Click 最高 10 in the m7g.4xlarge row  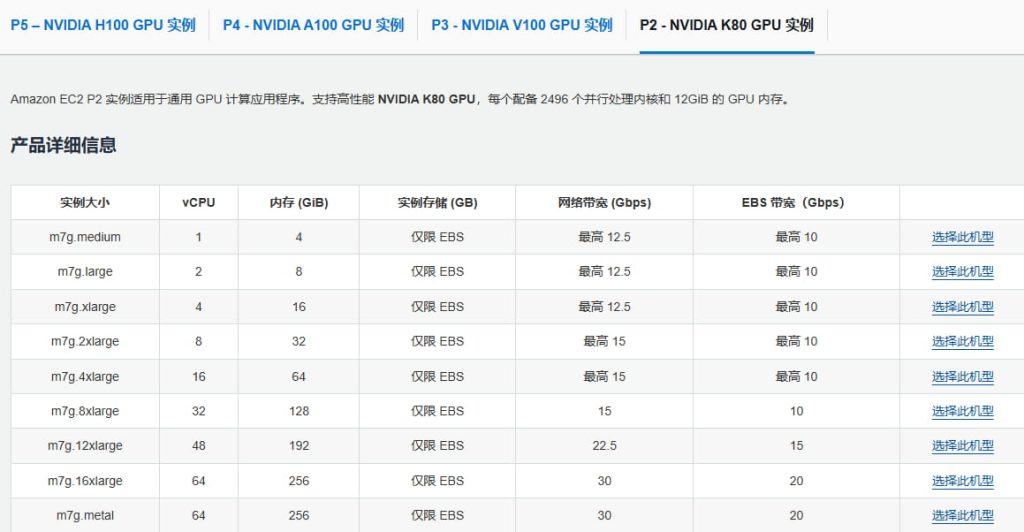coord(796,377)
